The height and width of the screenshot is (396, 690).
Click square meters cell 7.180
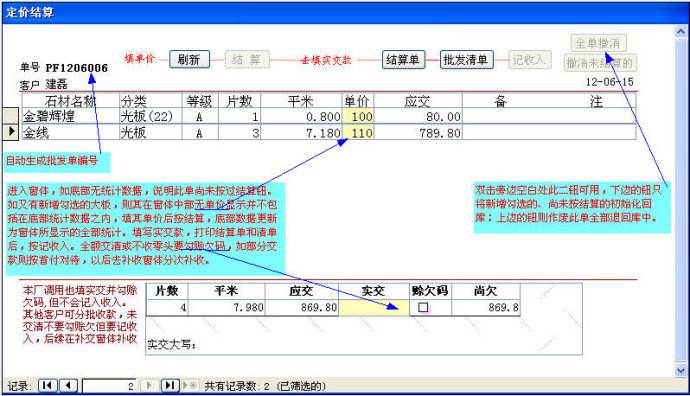(301, 133)
